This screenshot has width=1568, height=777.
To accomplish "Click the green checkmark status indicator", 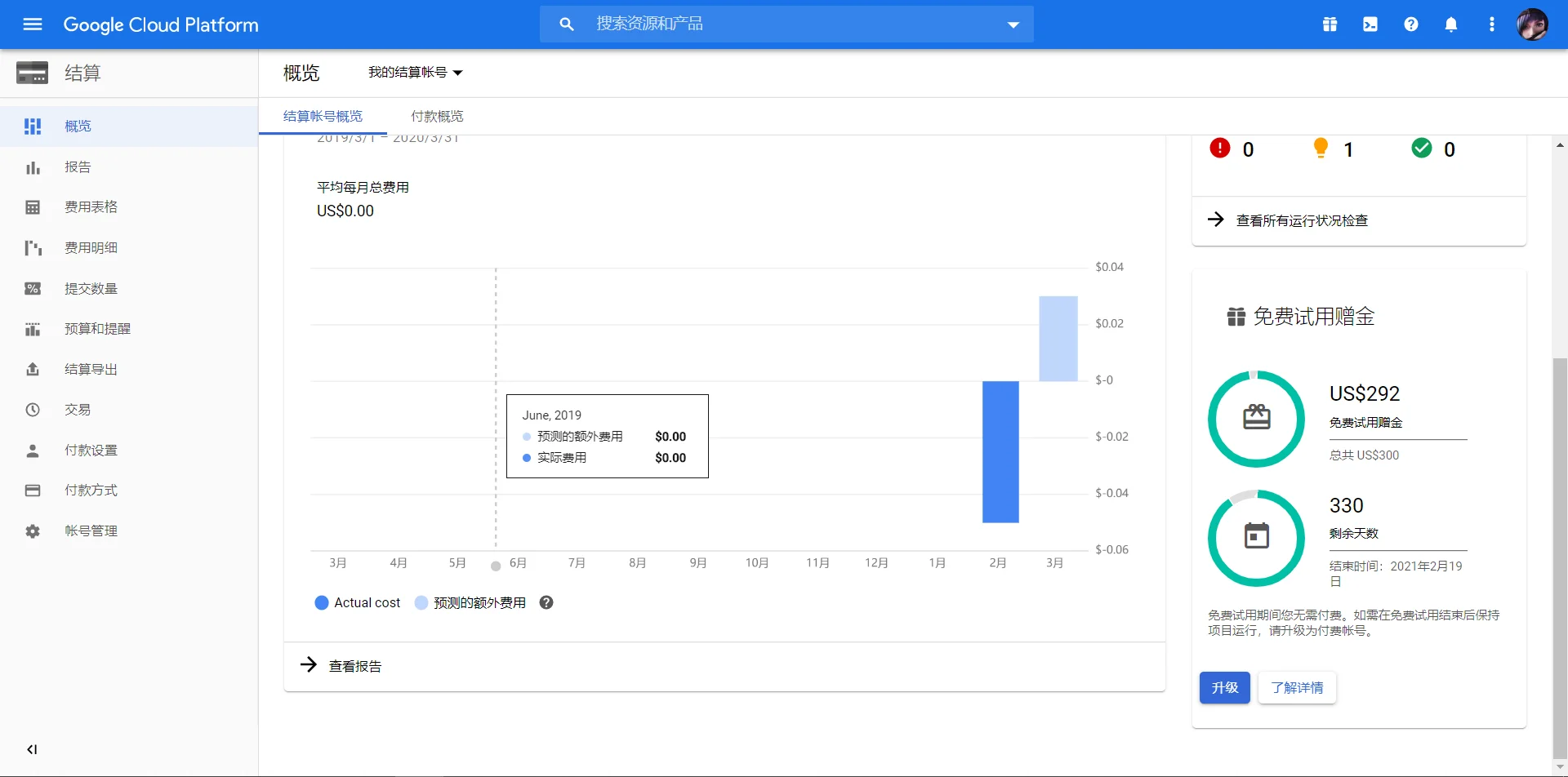I will (x=1422, y=148).
